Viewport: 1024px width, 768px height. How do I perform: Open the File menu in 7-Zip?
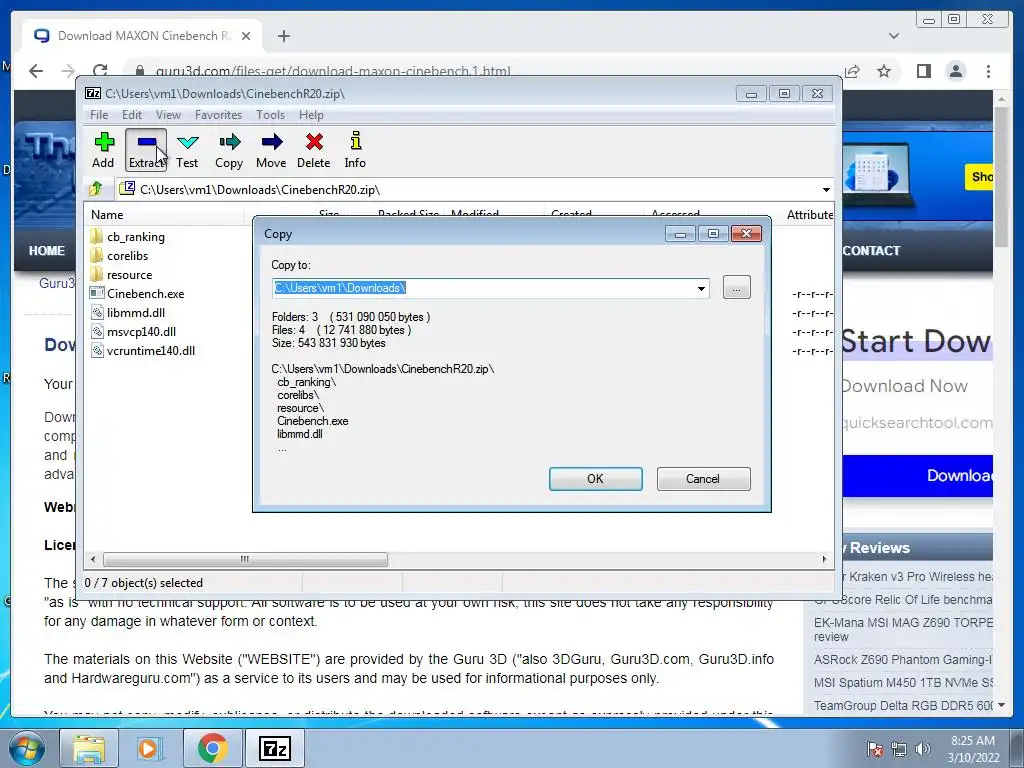(99, 115)
